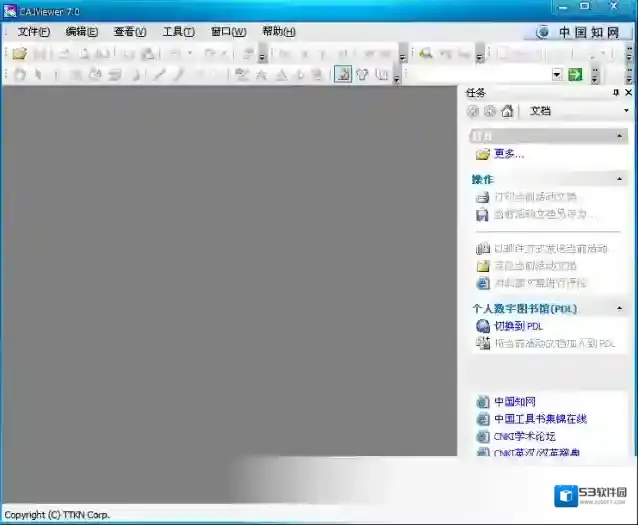This screenshot has width=638, height=525.
Task: Click the 切换到 PDL link
Action: coord(518,326)
